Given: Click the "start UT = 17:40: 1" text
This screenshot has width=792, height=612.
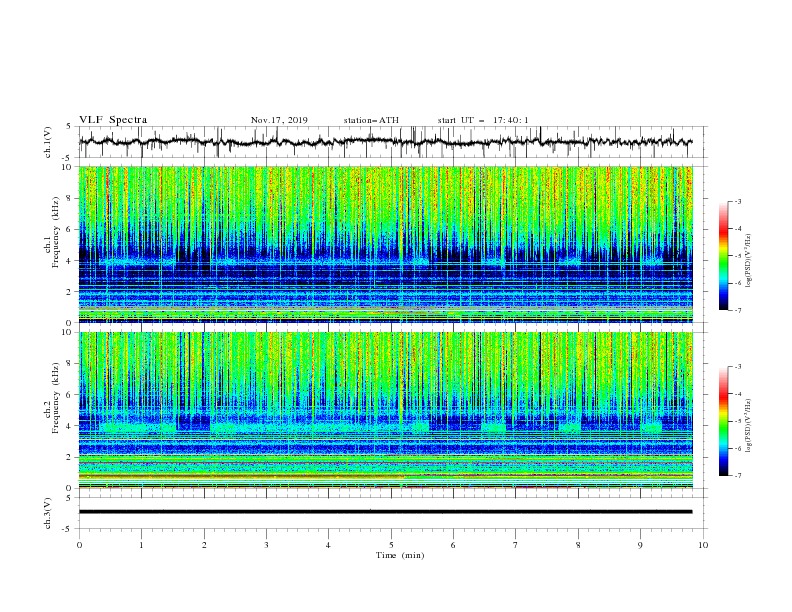Looking at the screenshot, I should point(483,120).
